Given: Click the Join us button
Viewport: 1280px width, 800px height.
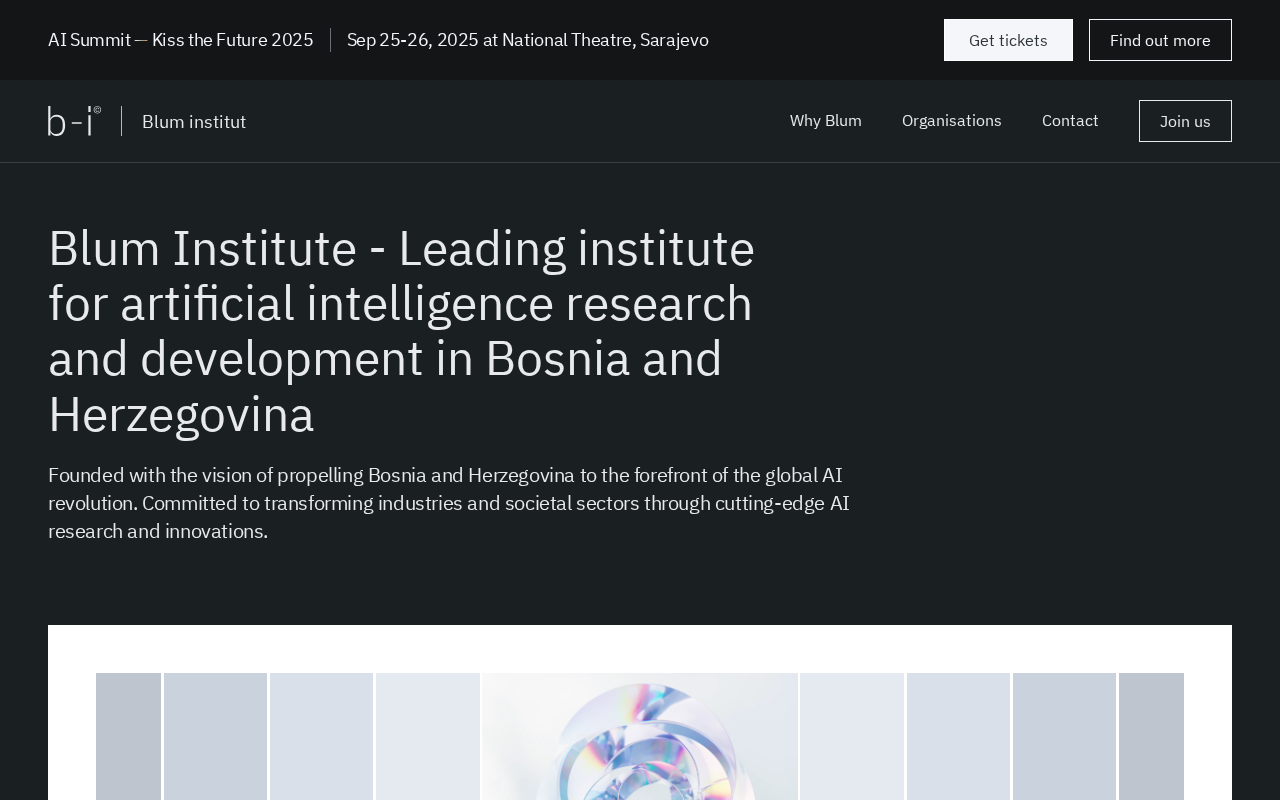Looking at the screenshot, I should [x=1185, y=121].
